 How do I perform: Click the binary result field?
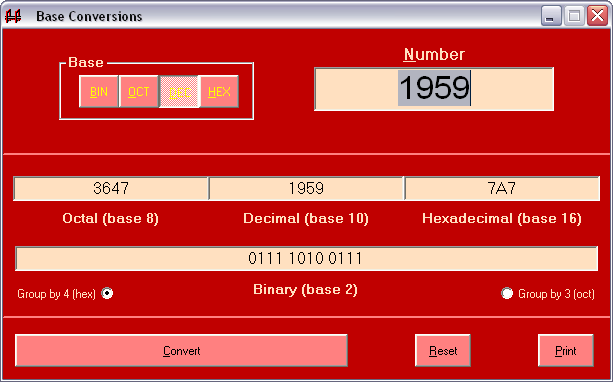(x=306, y=258)
